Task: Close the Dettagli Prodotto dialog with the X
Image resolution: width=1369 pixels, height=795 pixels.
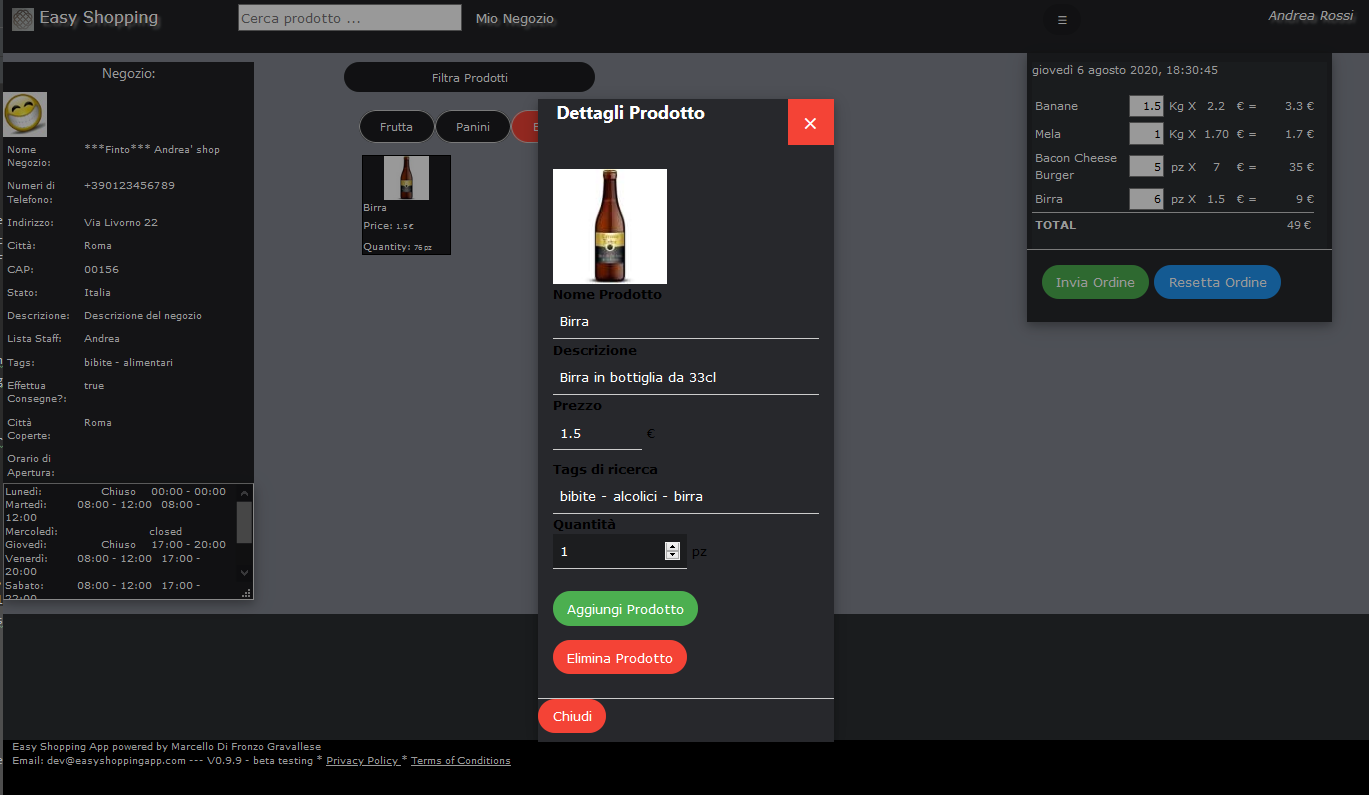Action: click(x=811, y=123)
